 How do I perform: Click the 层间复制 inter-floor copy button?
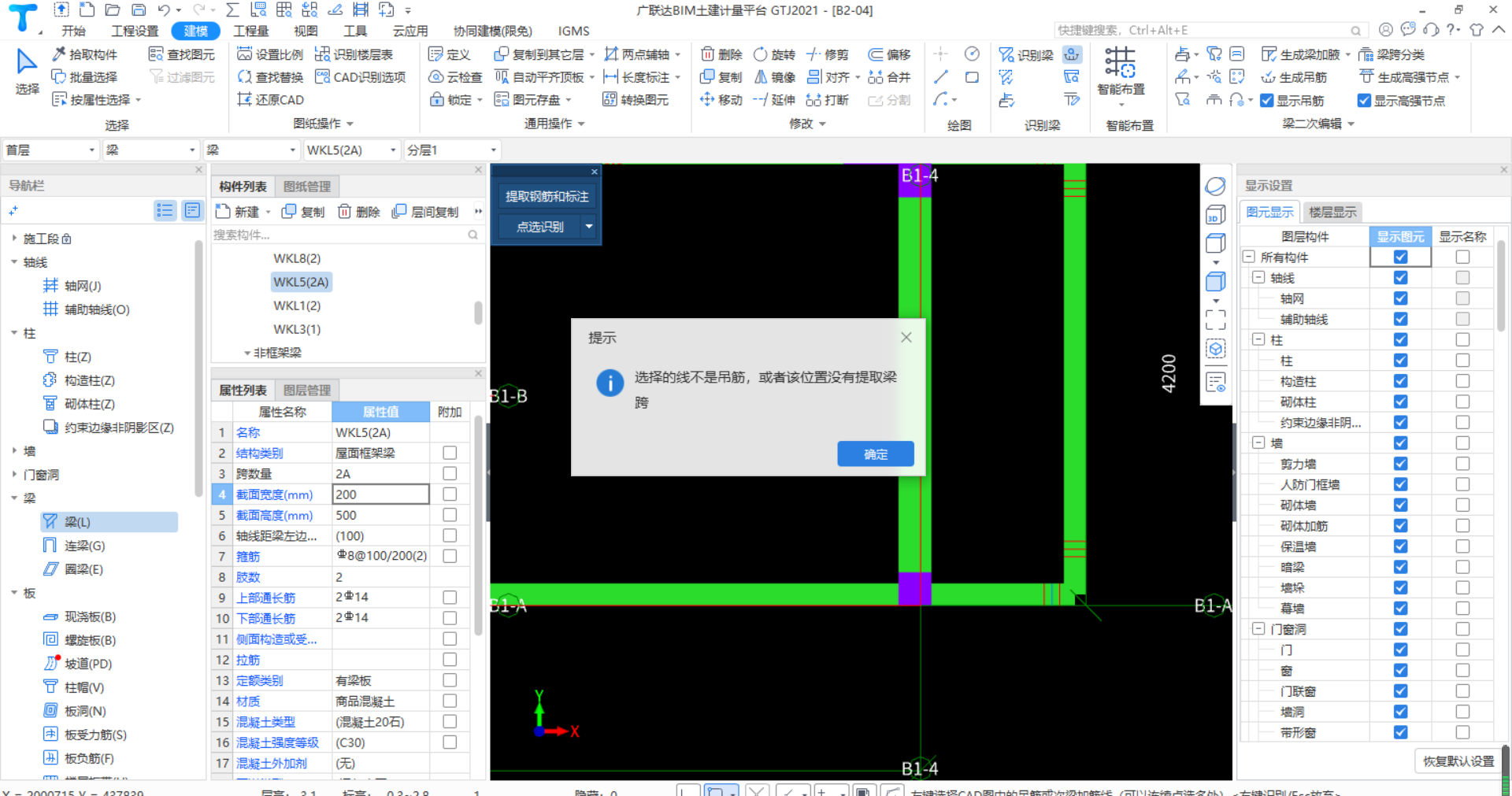(426, 212)
